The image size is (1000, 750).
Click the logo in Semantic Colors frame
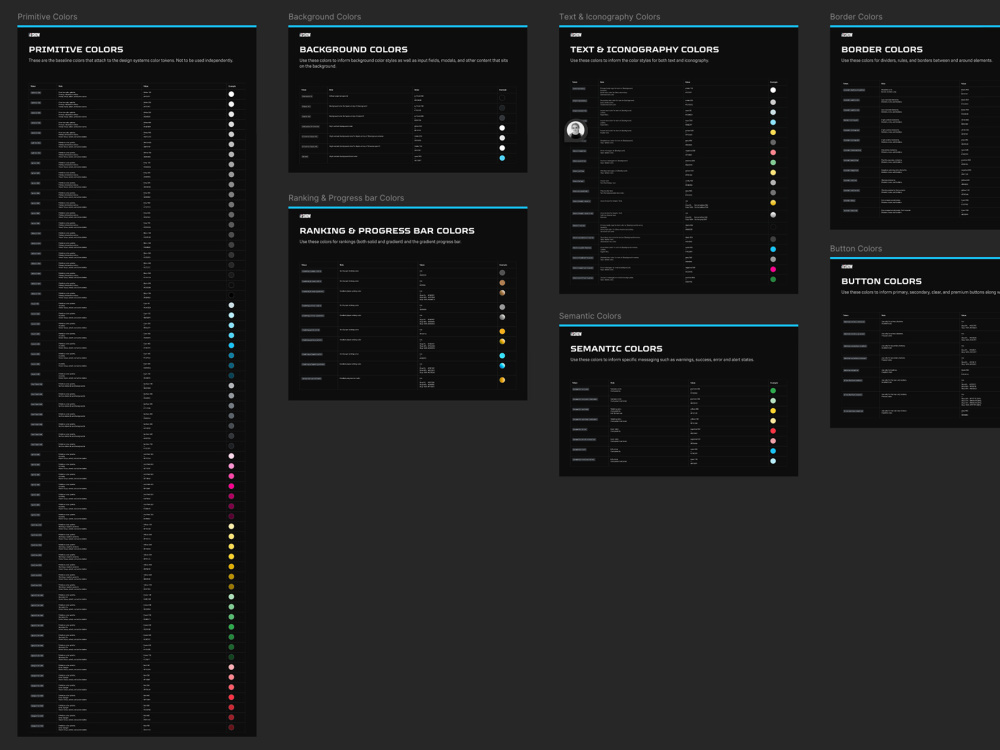pyautogui.click(x=576, y=334)
